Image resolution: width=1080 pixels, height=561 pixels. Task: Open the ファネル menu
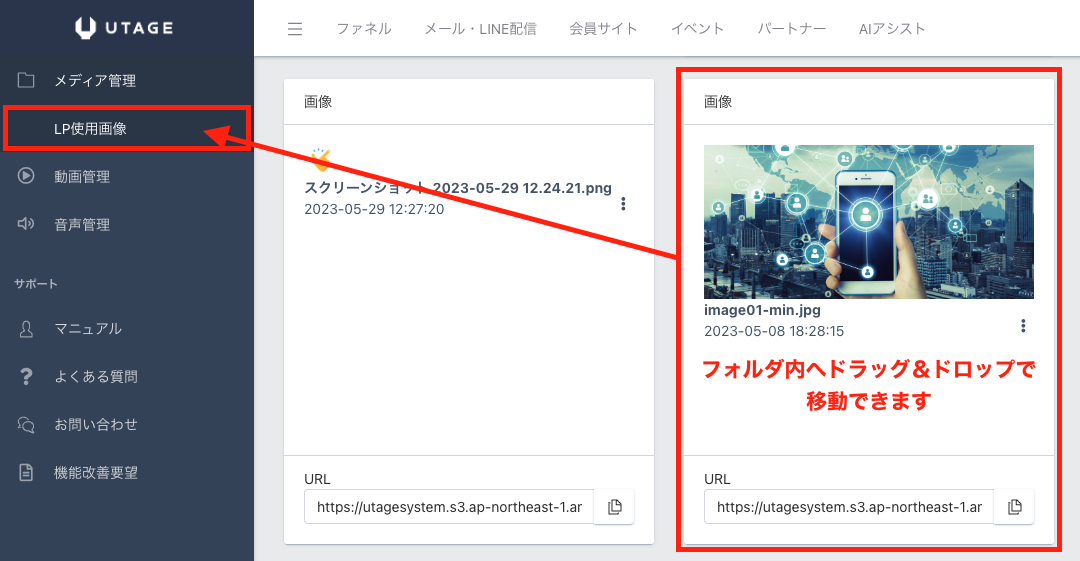(363, 29)
